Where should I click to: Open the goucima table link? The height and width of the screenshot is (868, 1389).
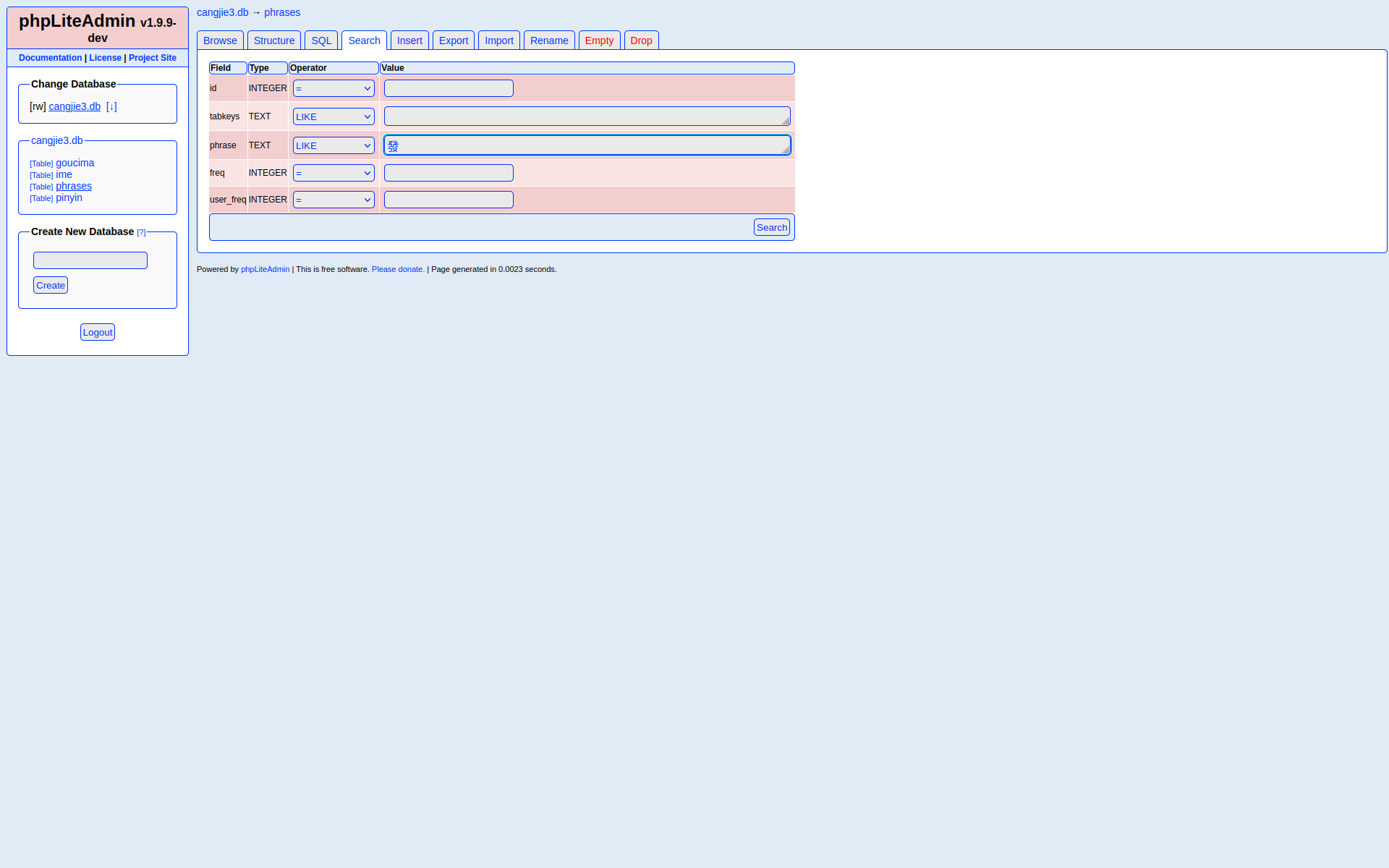(x=75, y=163)
